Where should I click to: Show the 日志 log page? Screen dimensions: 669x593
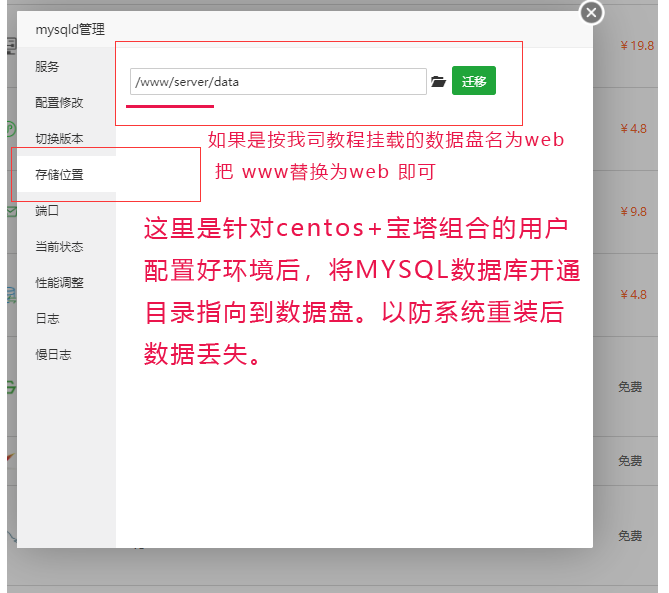click(47, 319)
